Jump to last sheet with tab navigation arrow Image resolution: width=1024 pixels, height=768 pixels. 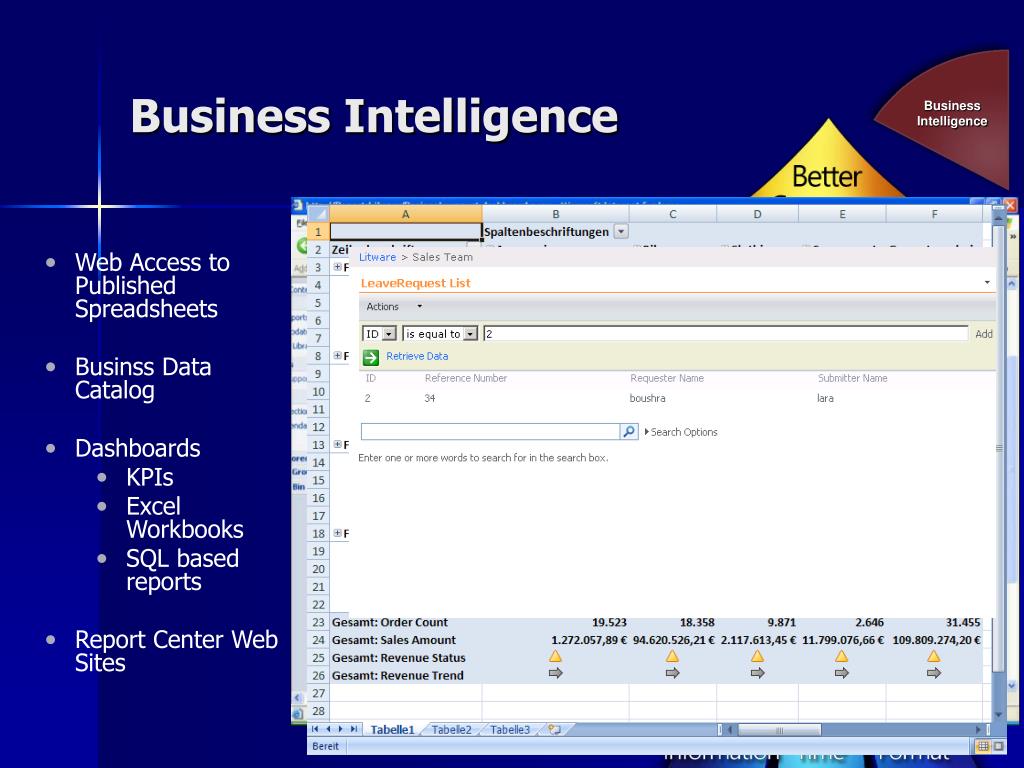coord(353,729)
